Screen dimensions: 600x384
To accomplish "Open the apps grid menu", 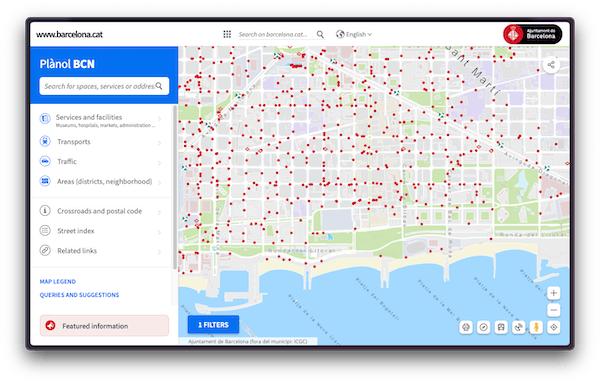I will click(227, 34).
